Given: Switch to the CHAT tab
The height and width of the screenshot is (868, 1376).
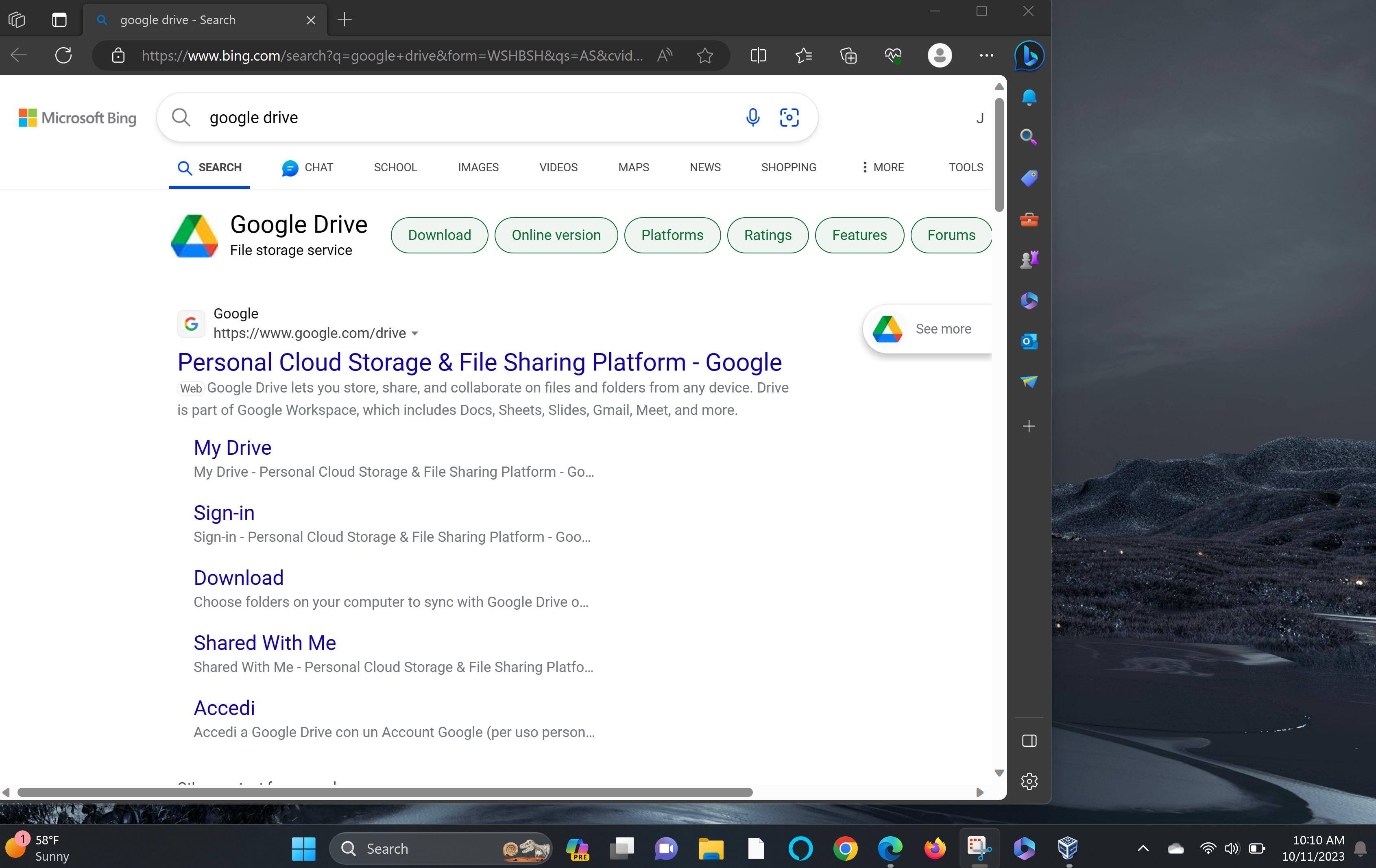Looking at the screenshot, I should (307, 167).
